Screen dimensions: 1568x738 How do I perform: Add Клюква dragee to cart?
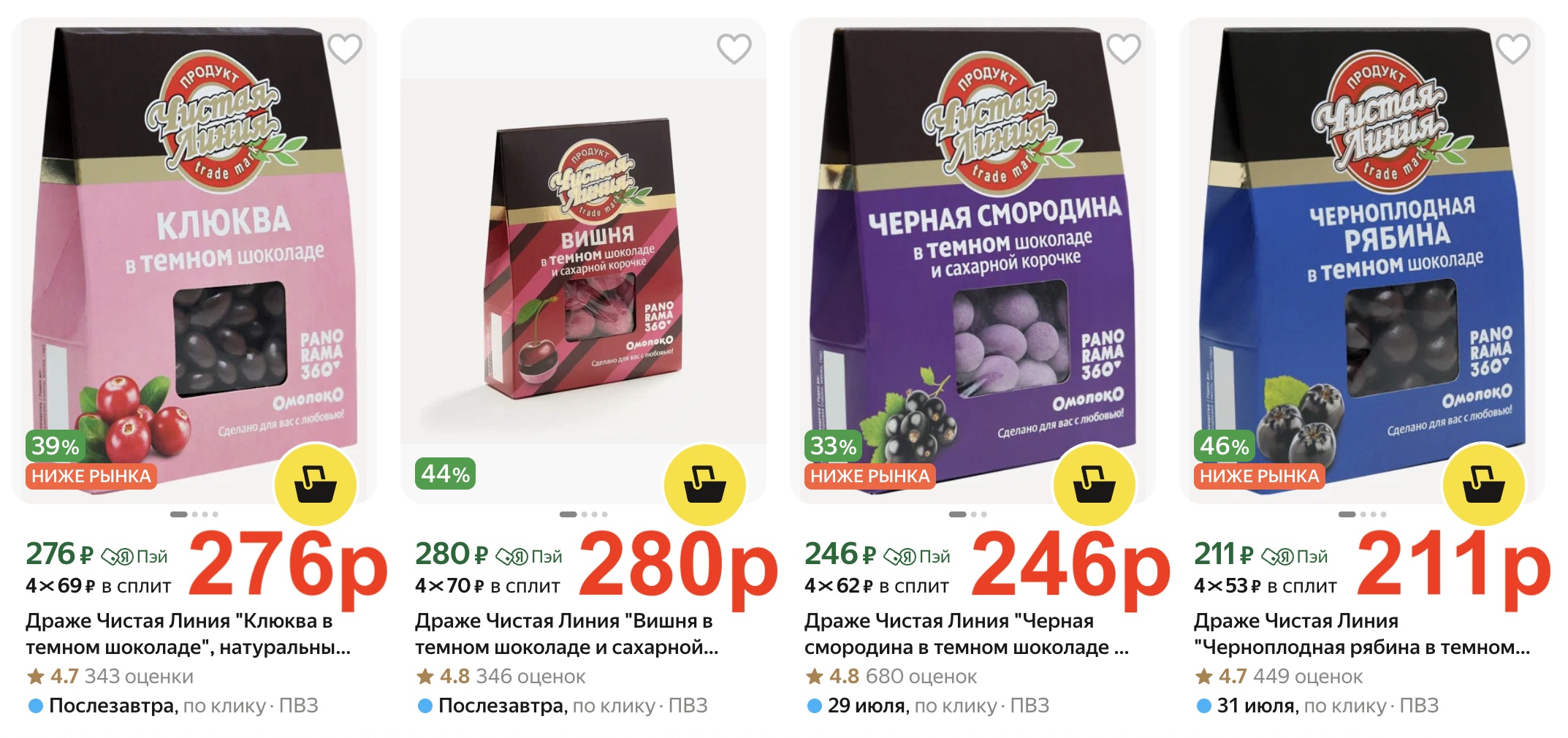pos(315,484)
